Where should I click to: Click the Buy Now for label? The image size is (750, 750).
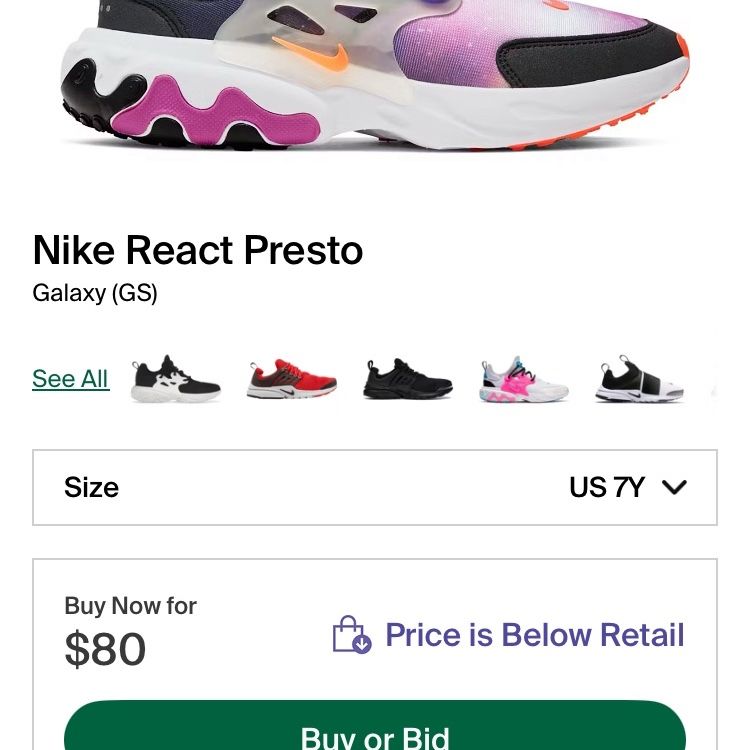pos(131,606)
